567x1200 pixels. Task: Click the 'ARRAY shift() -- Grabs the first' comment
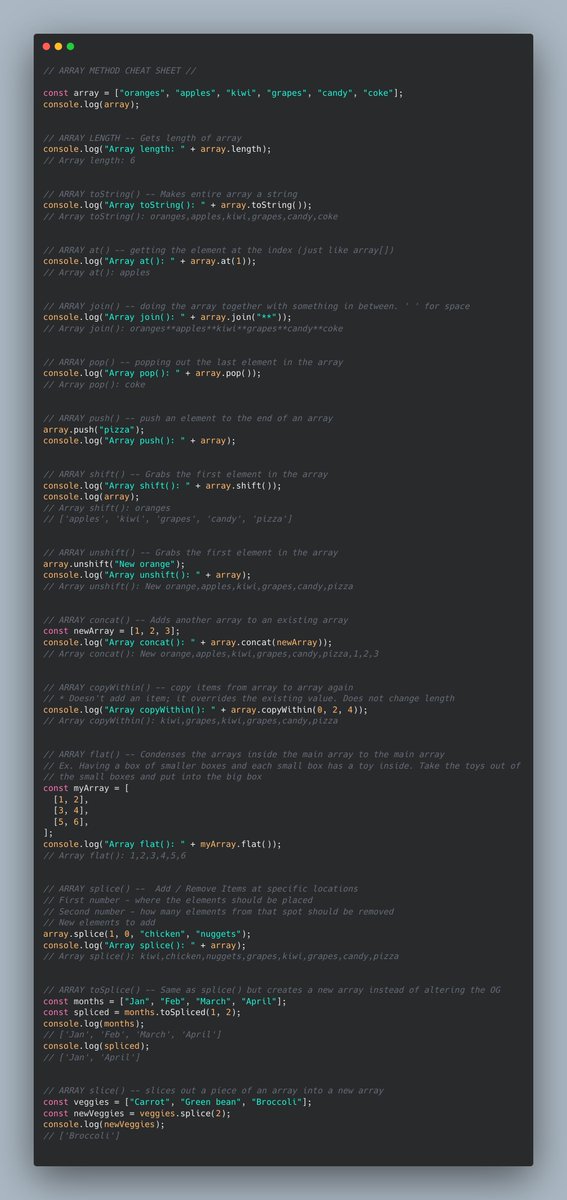pos(185,474)
